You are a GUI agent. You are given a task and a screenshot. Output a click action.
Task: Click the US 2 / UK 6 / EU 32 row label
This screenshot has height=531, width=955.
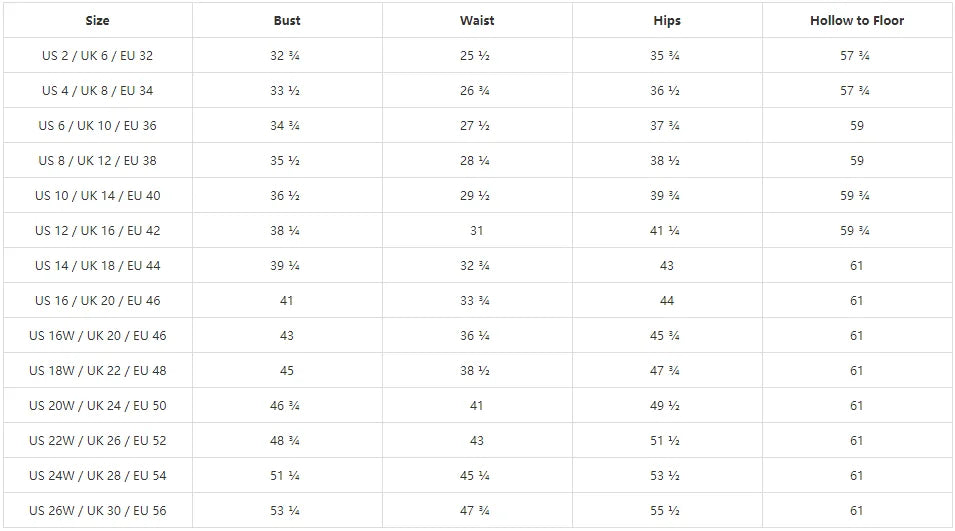pos(98,56)
